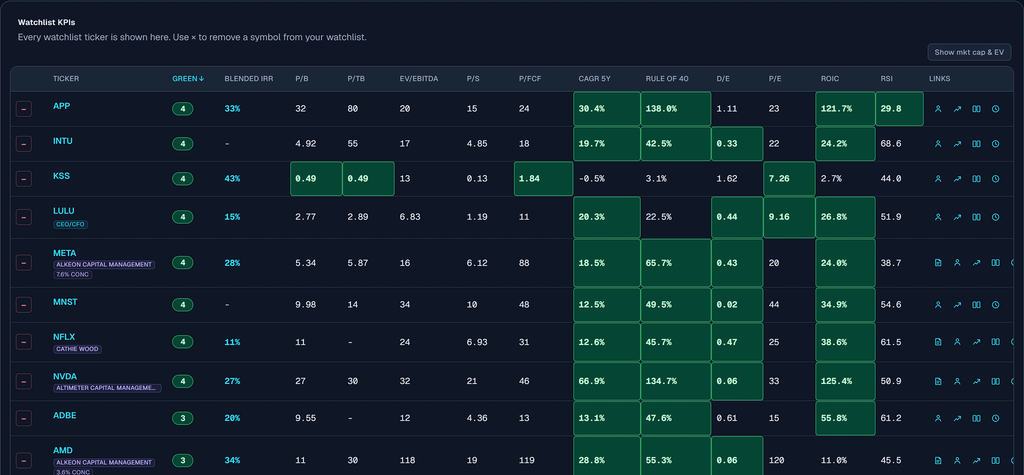Image resolution: width=1024 pixels, height=475 pixels.
Task: Click the 121.7% ROIC cell for APP
Action: point(845,109)
